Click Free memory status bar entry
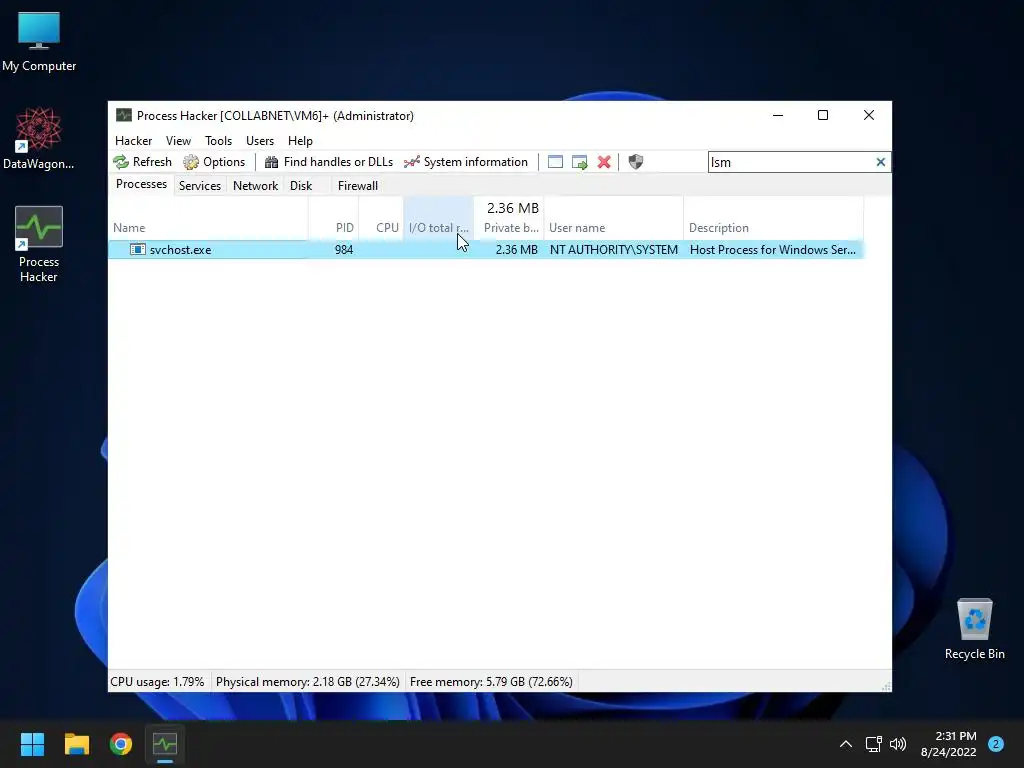 pos(491,682)
